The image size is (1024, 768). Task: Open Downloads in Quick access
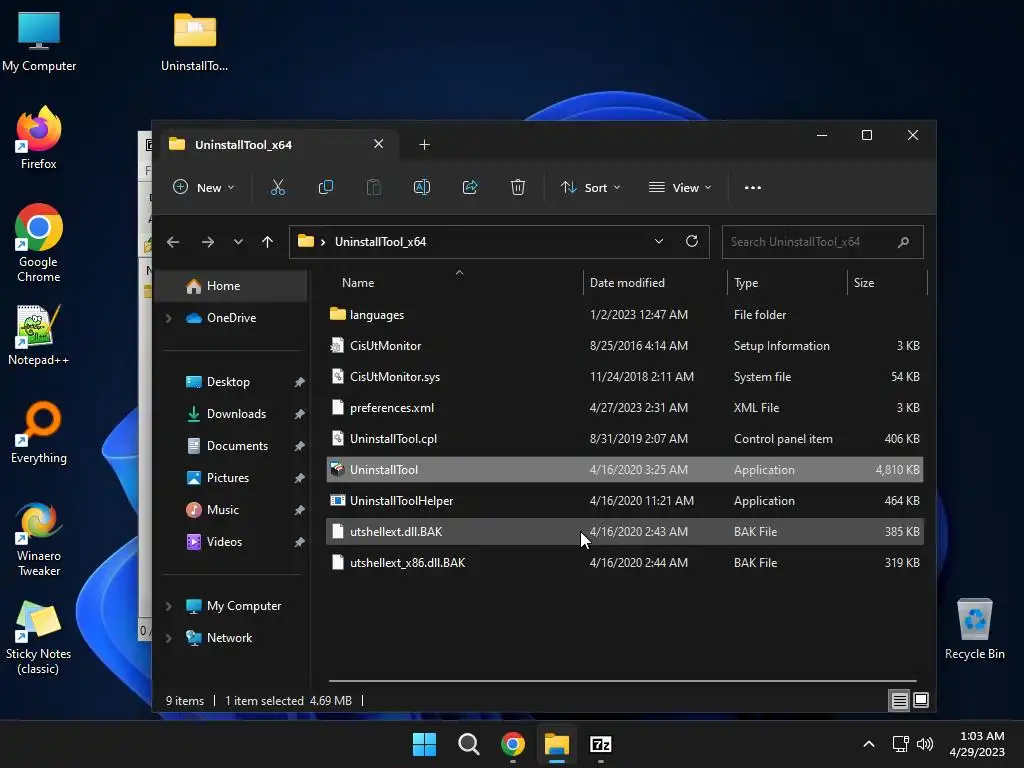click(236, 414)
